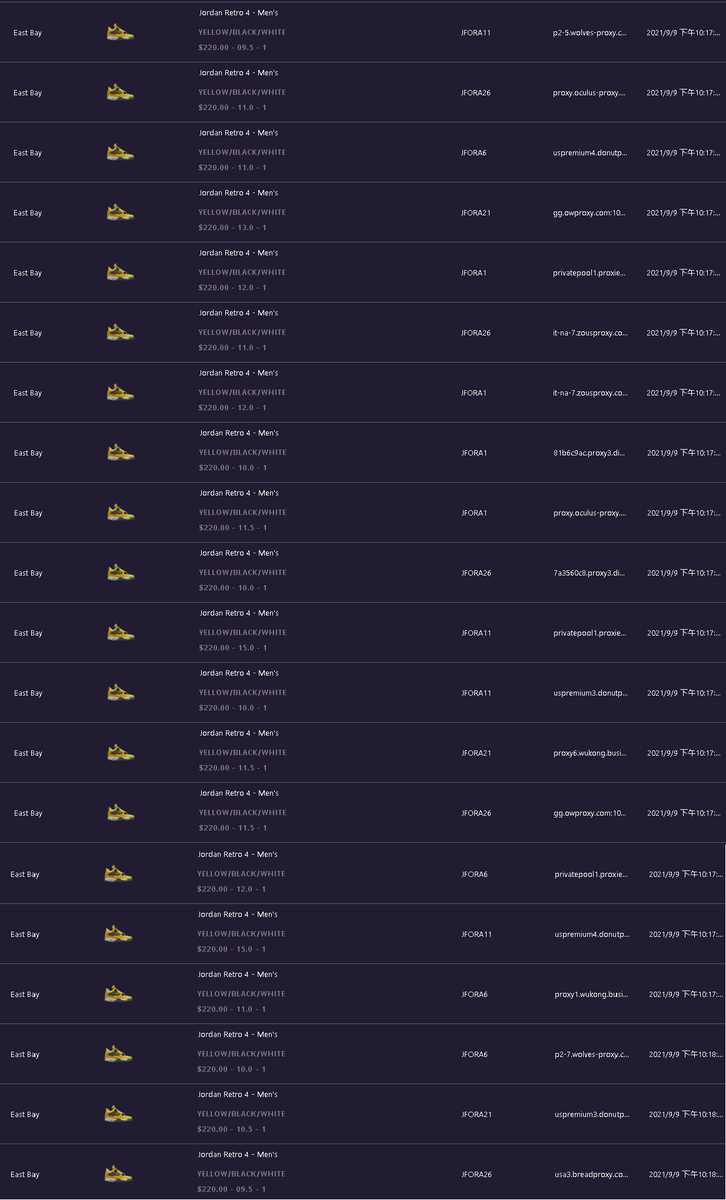Select the shoe thumbnail in JFORA26 gg.owproxy row
Screen dimensions: 726x1200
pyautogui.click(x=120, y=813)
